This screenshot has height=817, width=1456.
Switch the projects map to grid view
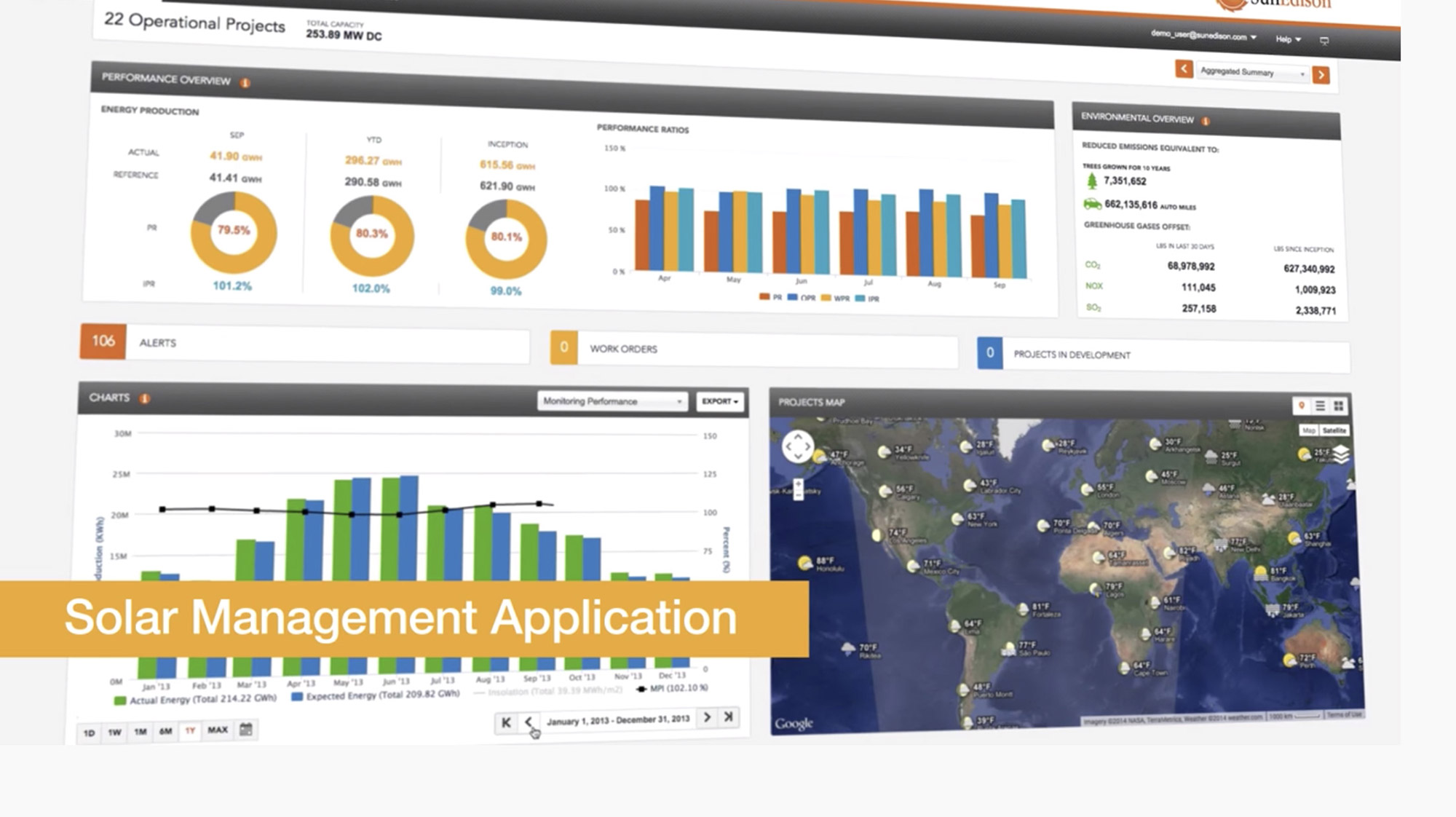(x=1338, y=406)
